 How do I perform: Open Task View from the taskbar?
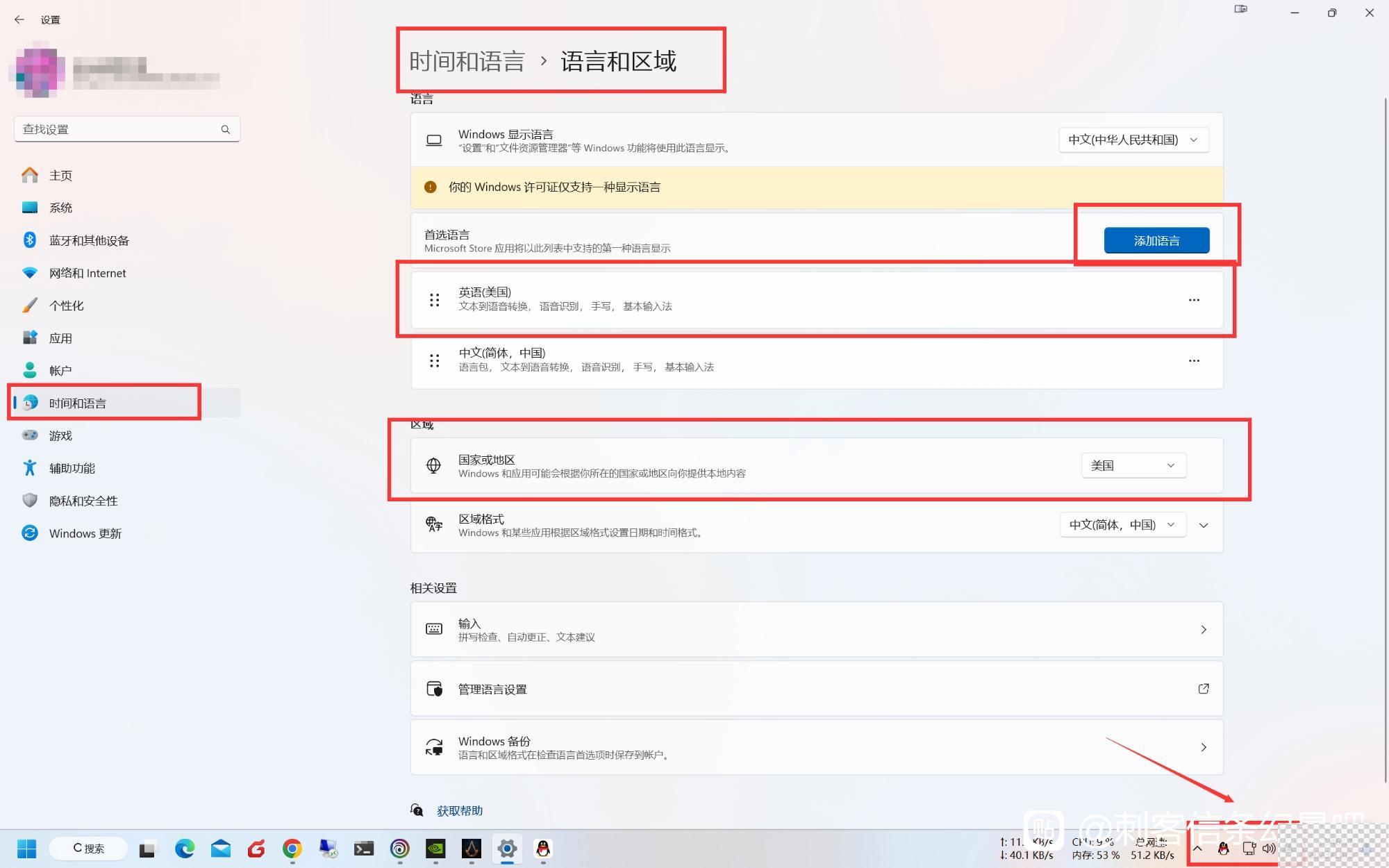pyautogui.click(x=147, y=849)
